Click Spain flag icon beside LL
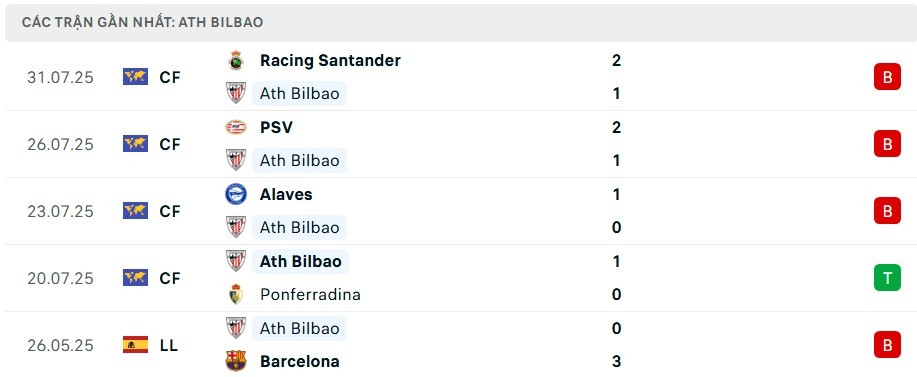Image resolution: width=917 pixels, height=377 pixels. [135, 345]
